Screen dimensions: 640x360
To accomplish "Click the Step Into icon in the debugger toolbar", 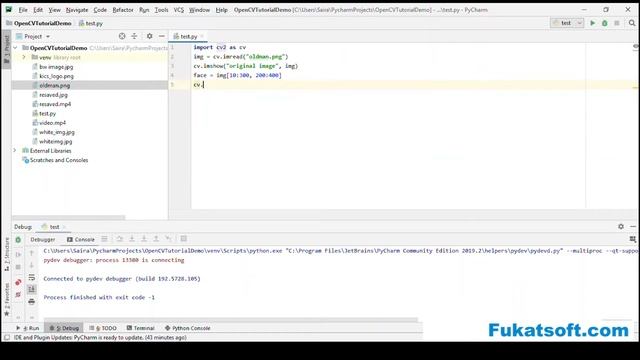I will pyautogui.click(x=132, y=239).
